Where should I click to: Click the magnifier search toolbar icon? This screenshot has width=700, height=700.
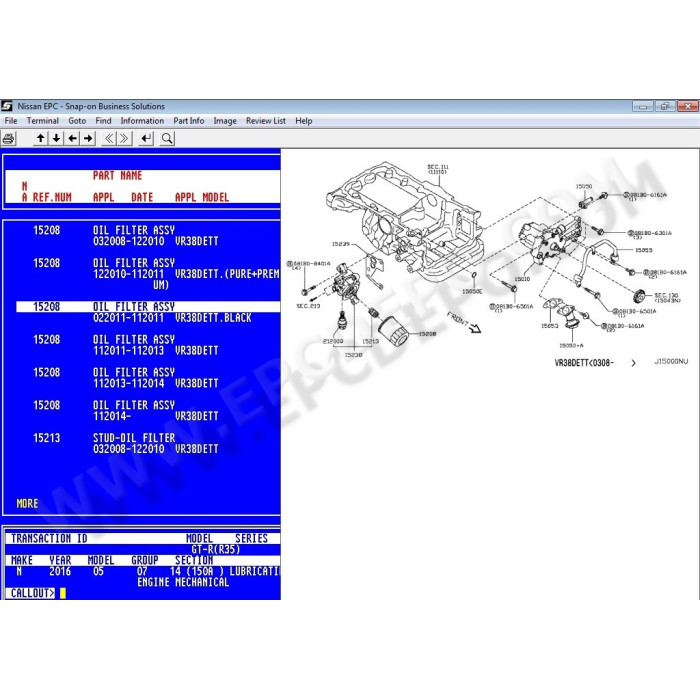(x=167, y=138)
